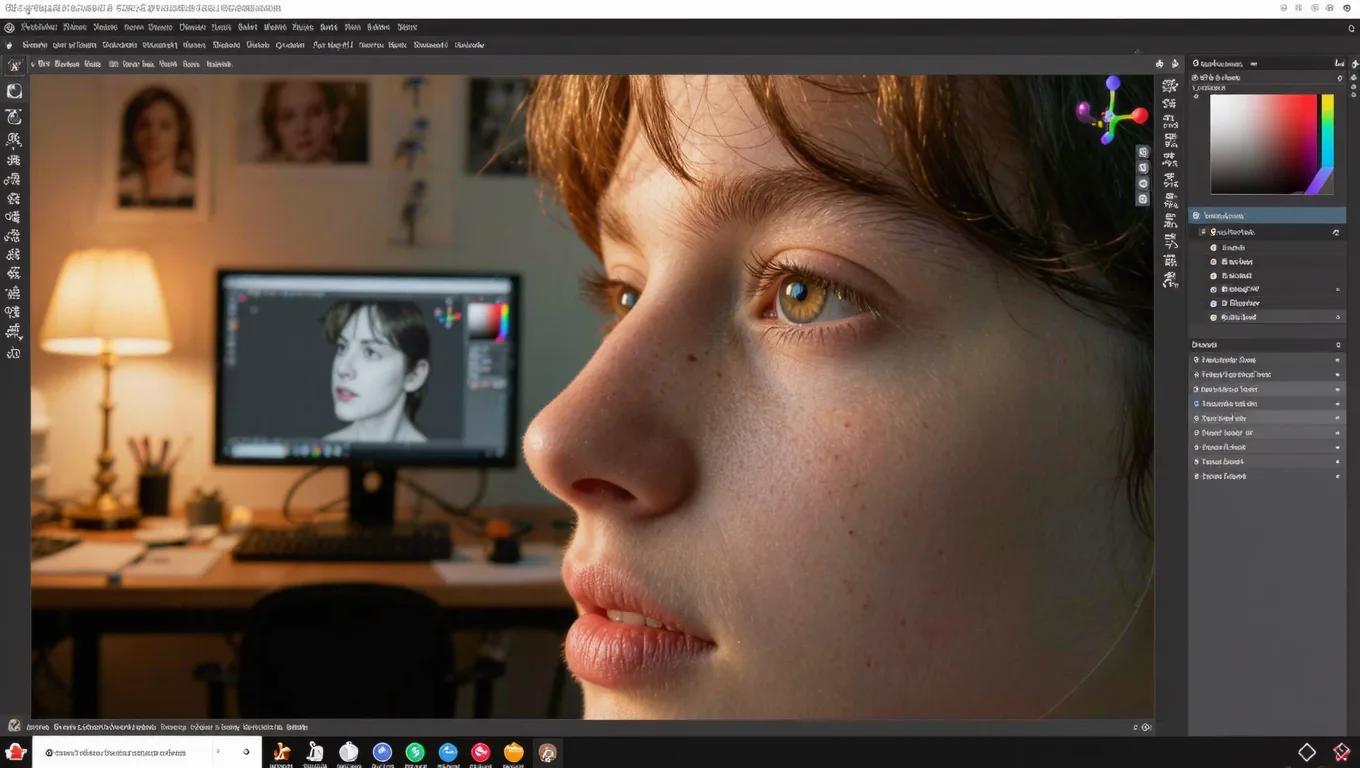Click the blue top ball on navigation gizmo
This screenshot has width=1360, height=768.
(x=1113, y=83)
